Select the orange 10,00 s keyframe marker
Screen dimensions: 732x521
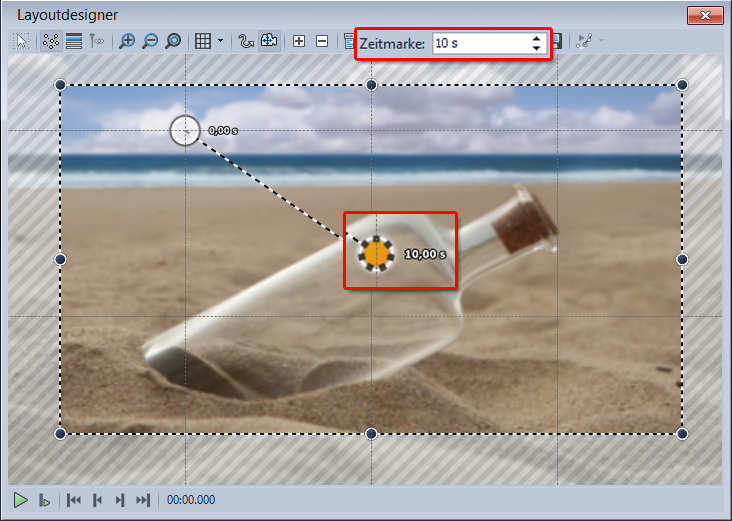[375, 254]
